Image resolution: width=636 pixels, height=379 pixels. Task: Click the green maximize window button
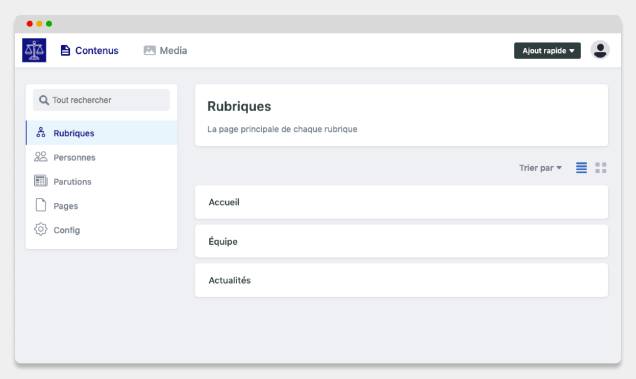click(49, 24)
